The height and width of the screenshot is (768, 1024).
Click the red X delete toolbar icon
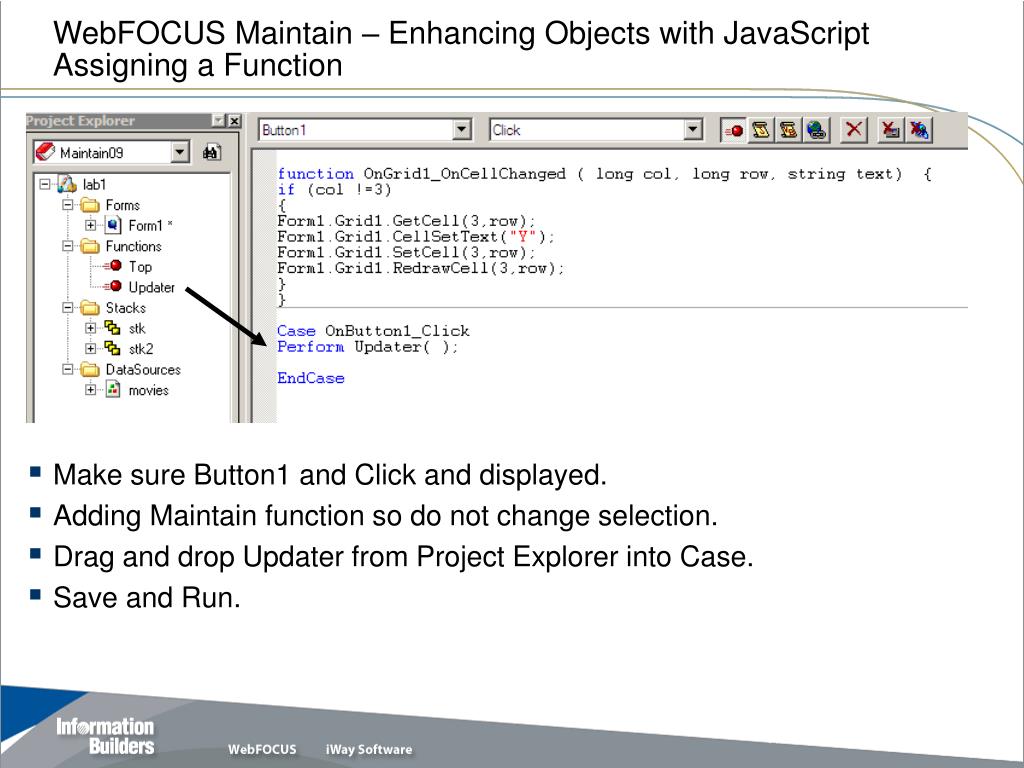click(854, 129)
